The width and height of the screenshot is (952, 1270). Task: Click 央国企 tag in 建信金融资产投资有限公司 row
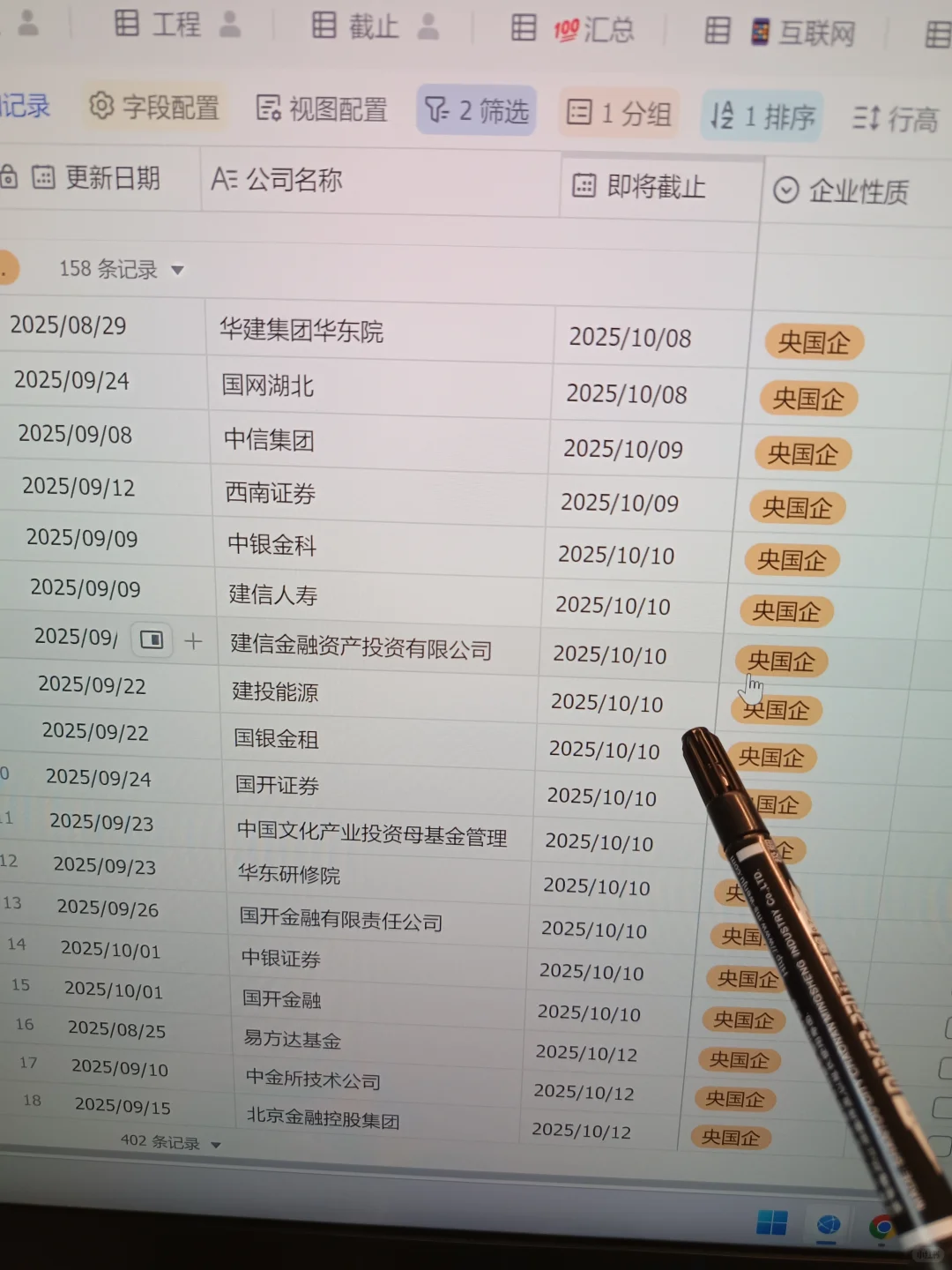coord(781,661)
